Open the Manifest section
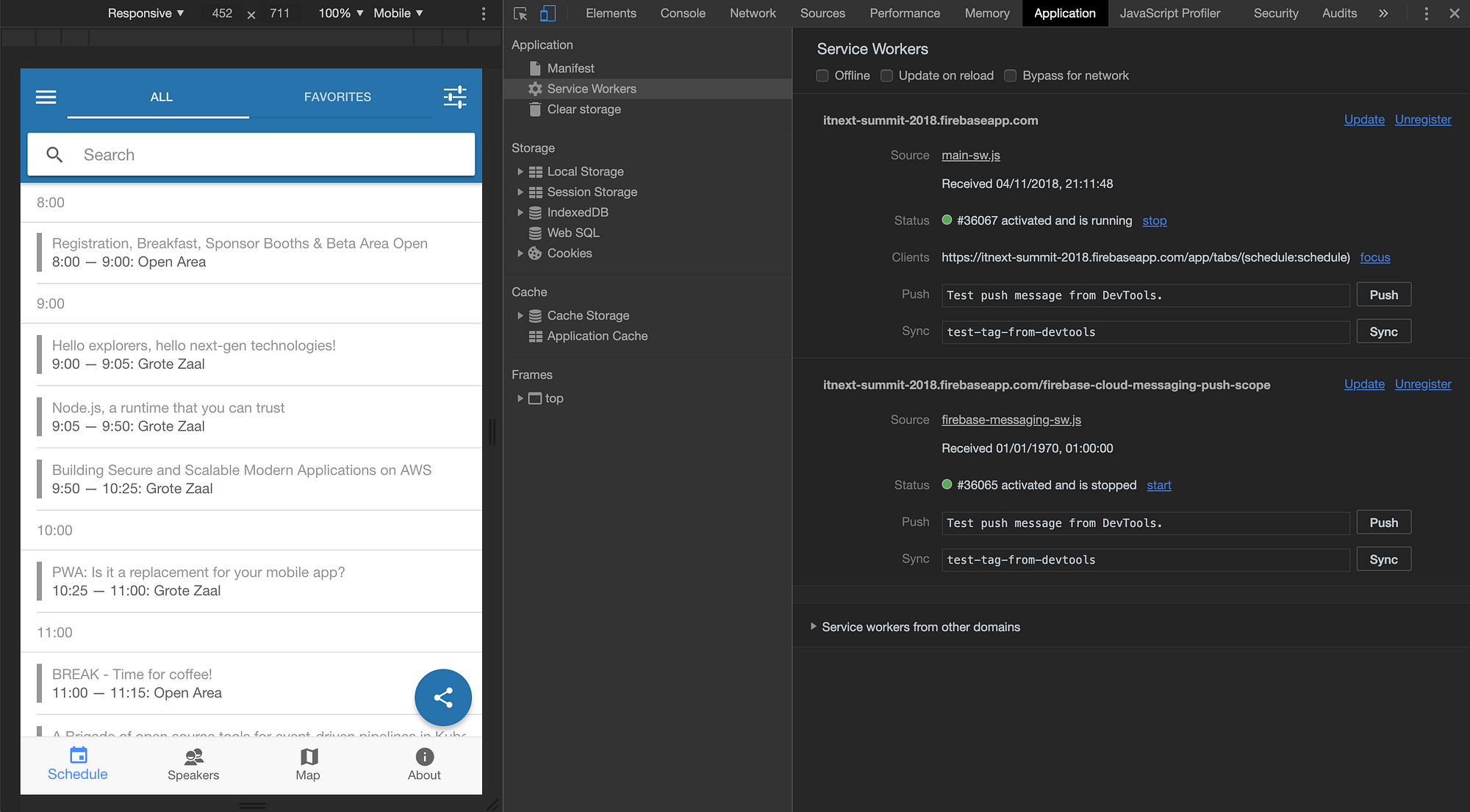 (x=572, y=68)
